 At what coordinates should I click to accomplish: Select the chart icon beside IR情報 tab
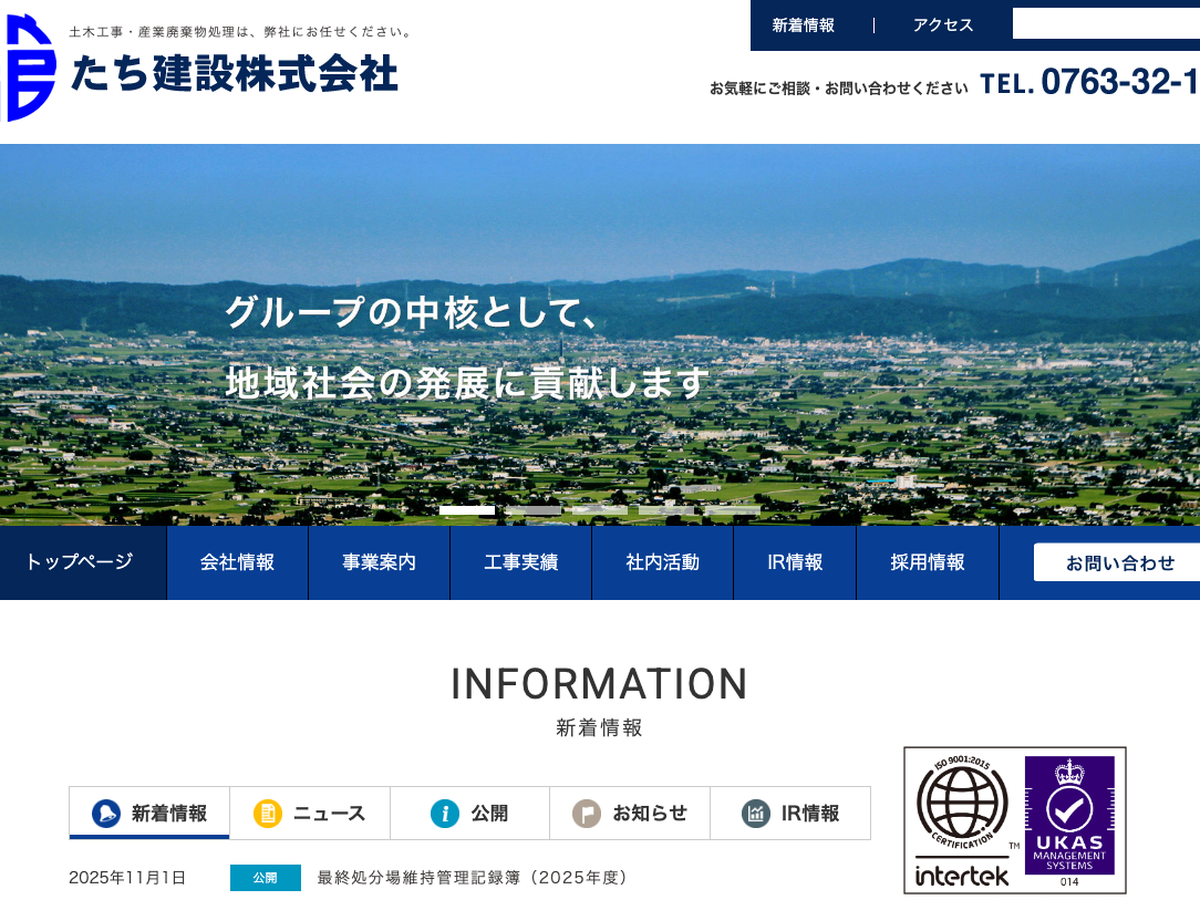click(x=756, y=813)
